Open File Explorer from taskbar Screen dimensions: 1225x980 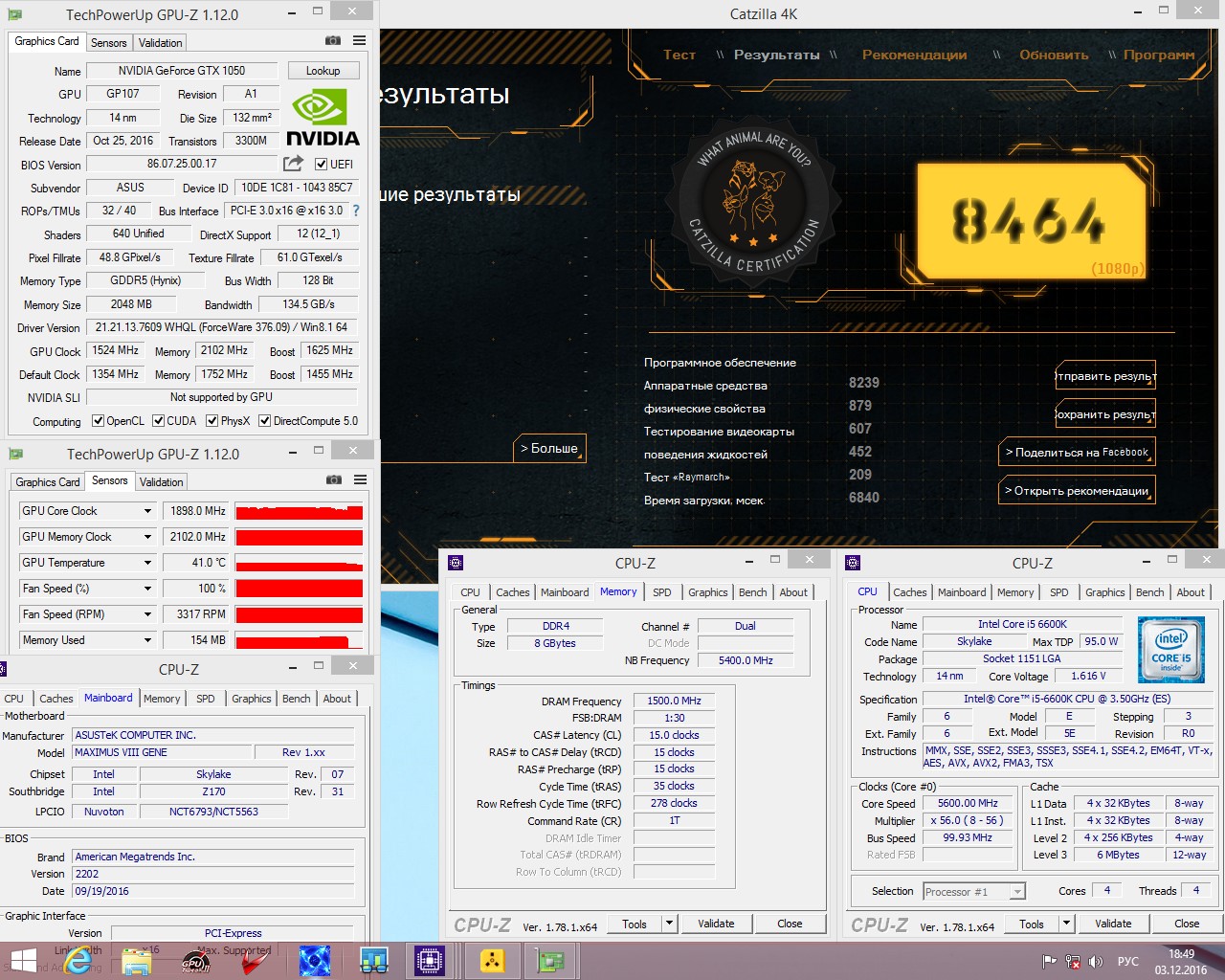139,961
